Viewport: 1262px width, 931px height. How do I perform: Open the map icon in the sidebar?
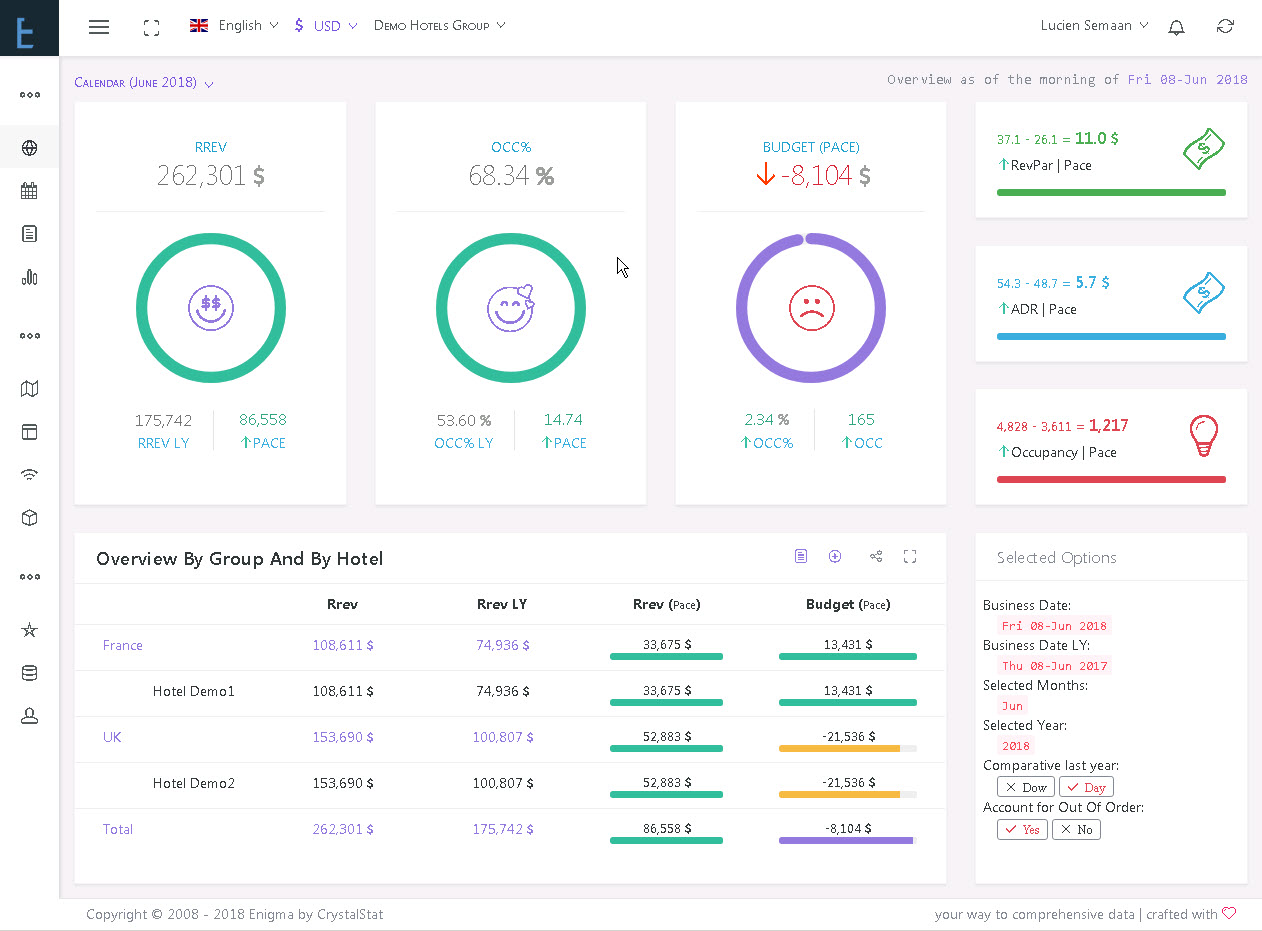(x=29, y=389)
